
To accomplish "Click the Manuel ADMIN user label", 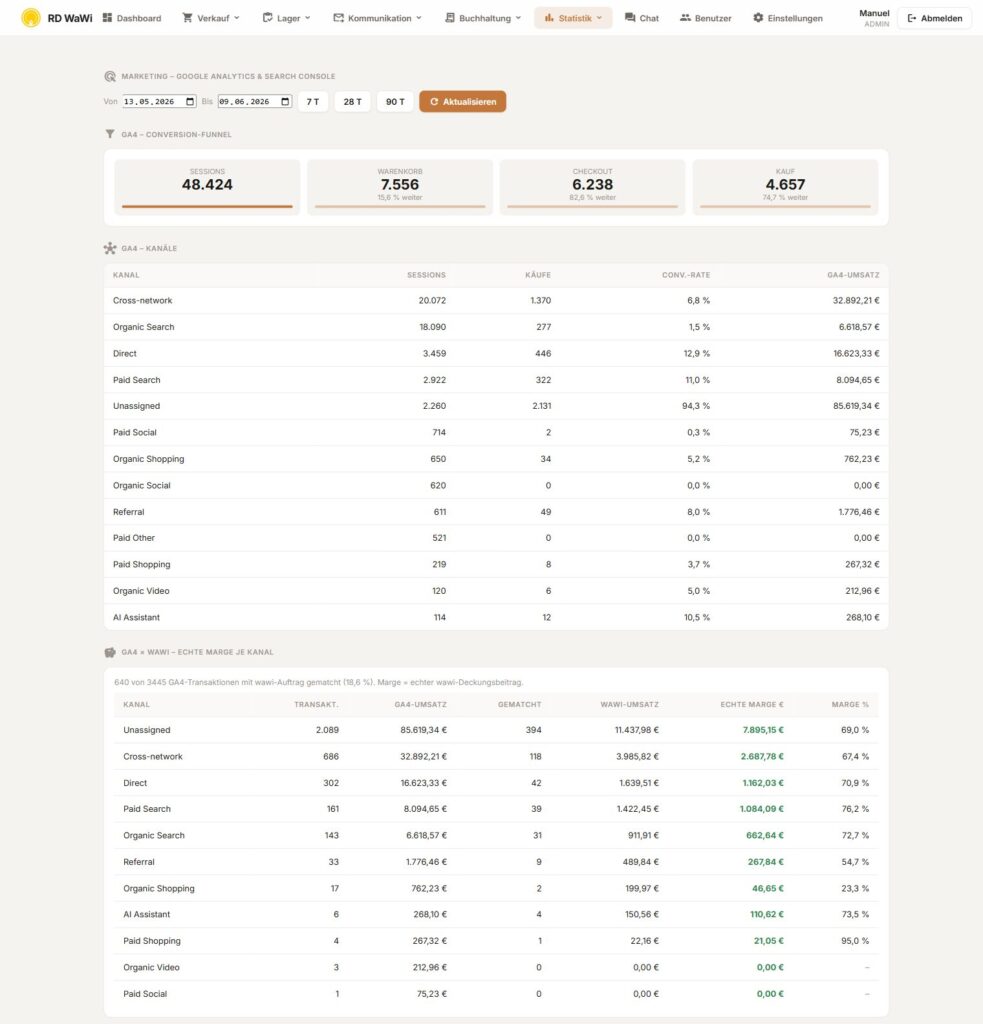I will [x=874, y=18].
